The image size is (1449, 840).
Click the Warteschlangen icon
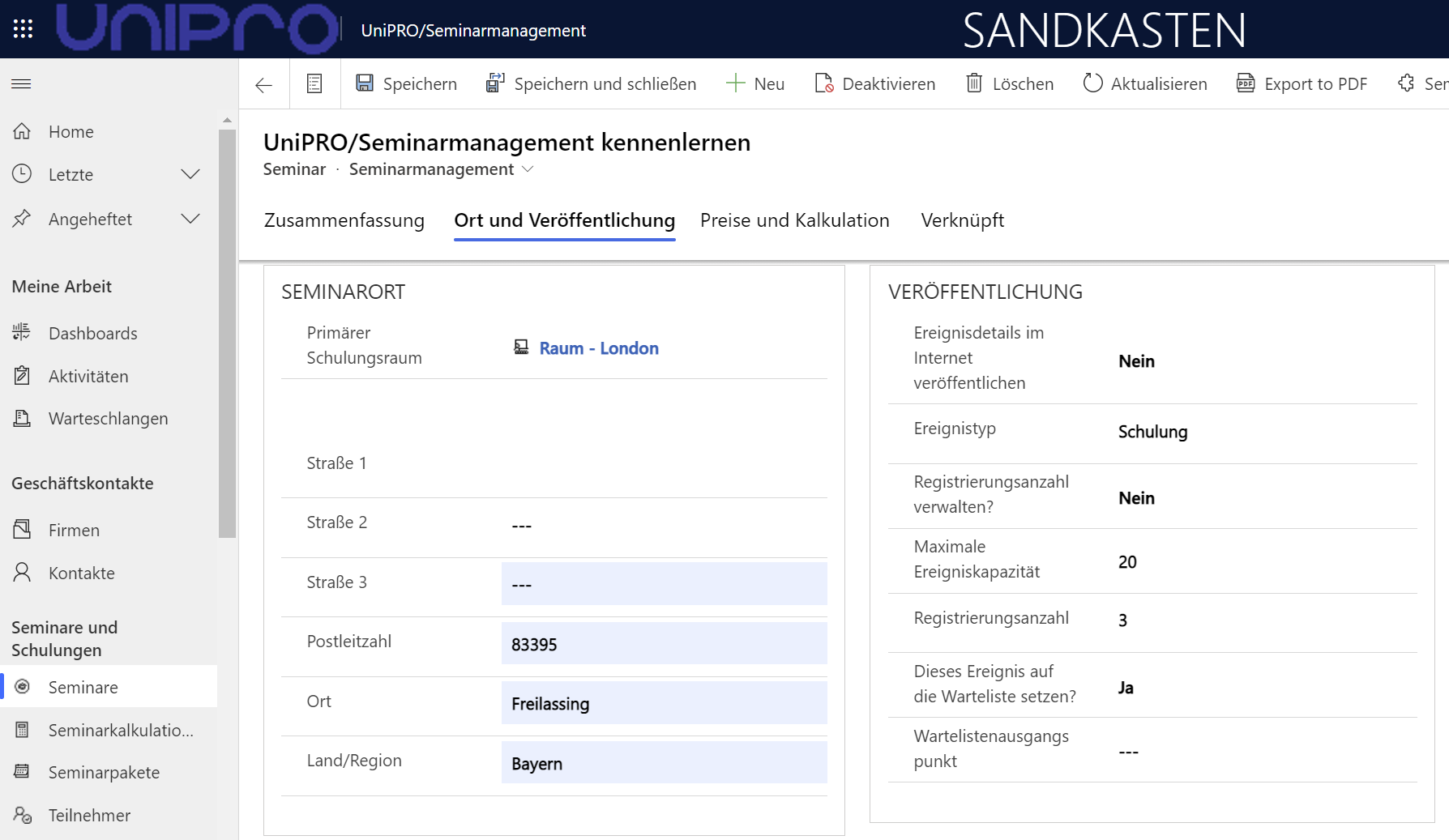tap(22, 419)
